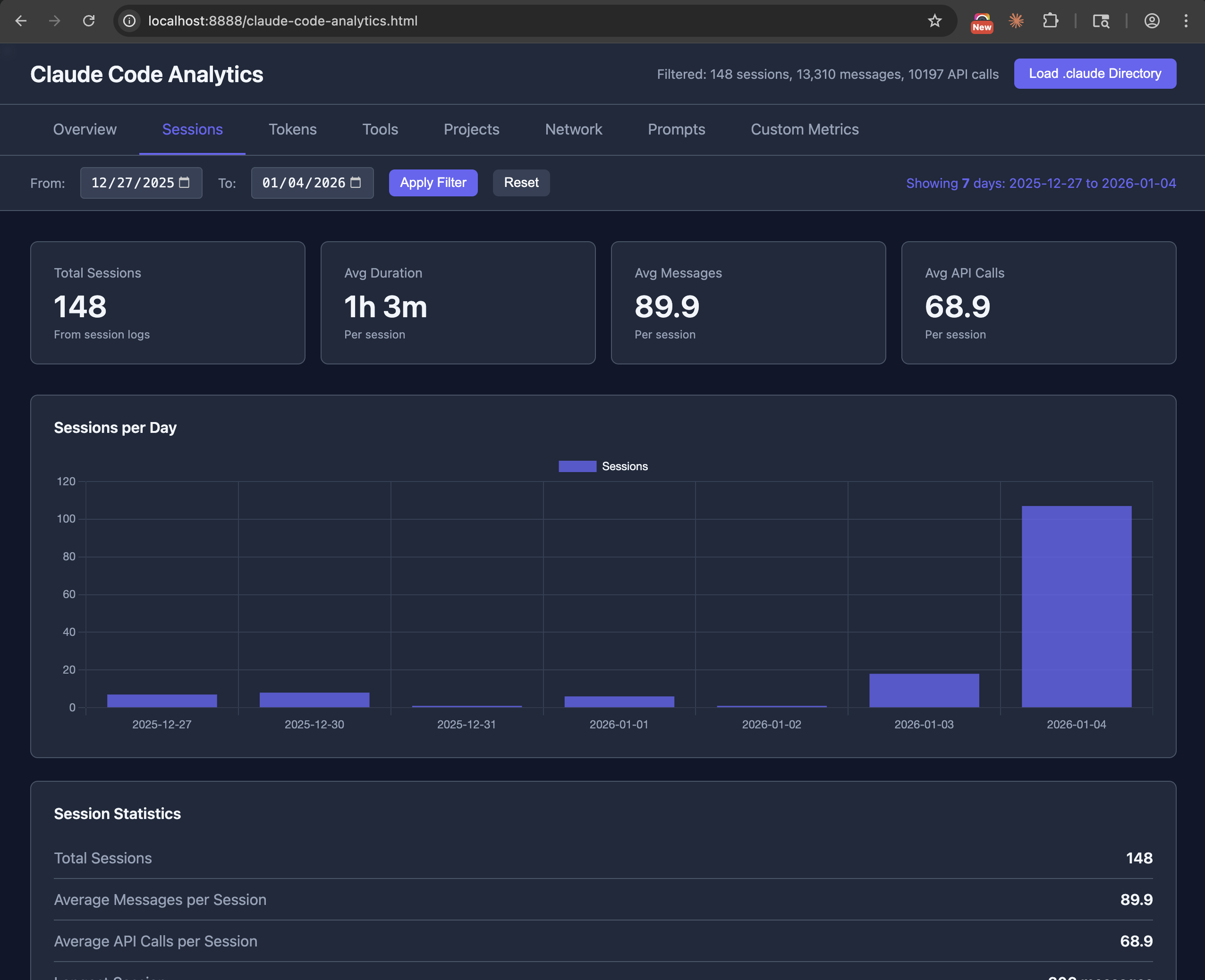Click the screen search side-panel icon

1101,21
